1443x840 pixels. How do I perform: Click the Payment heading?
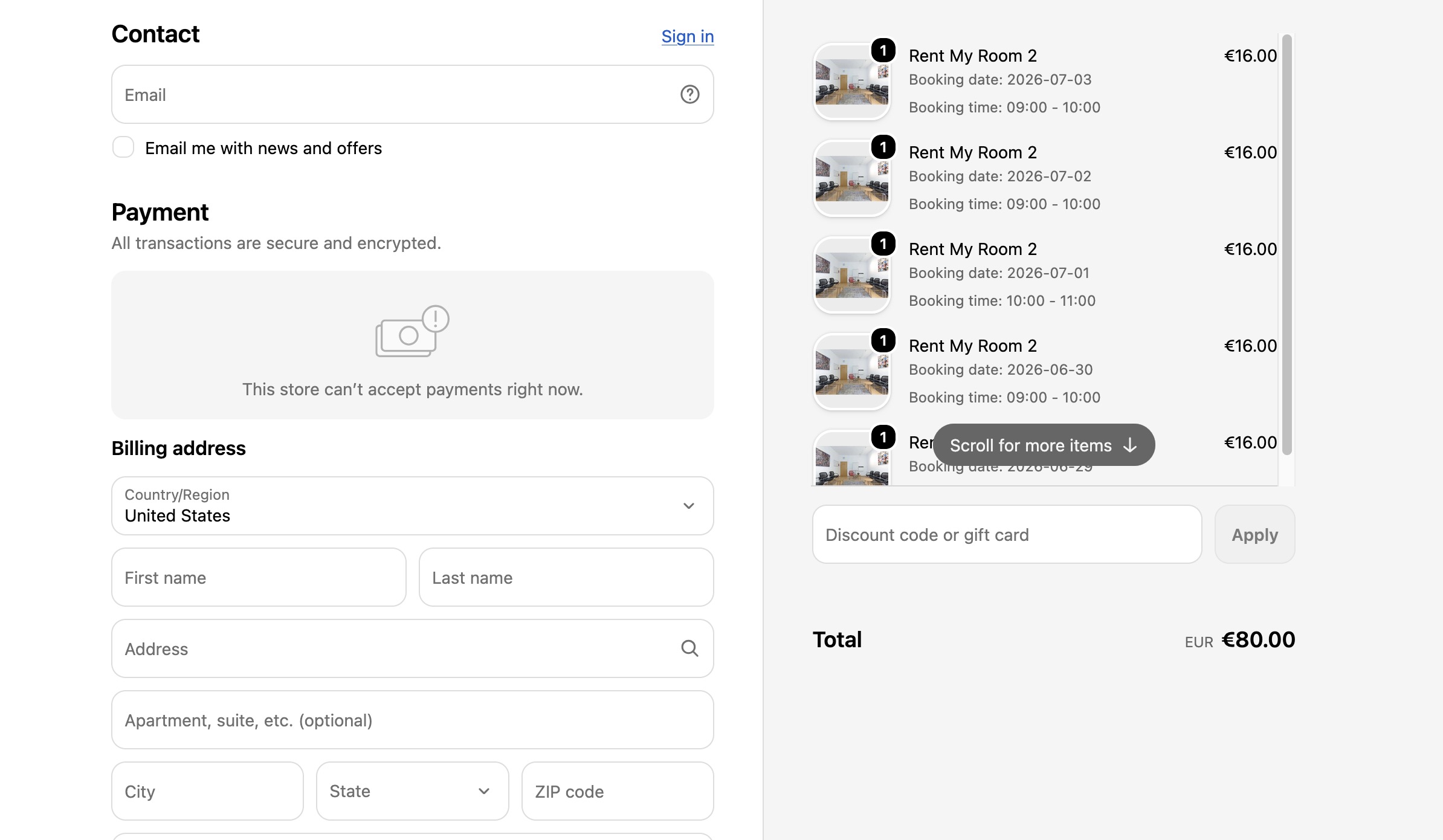tap(160, 212)
